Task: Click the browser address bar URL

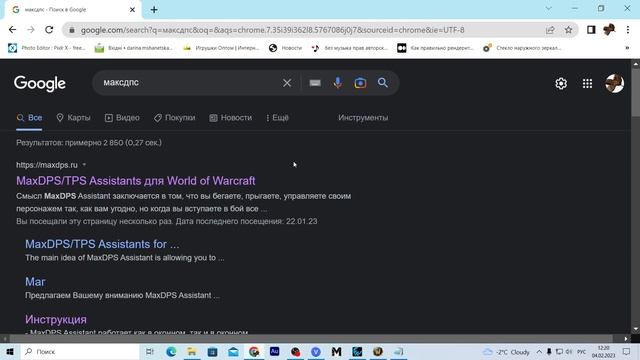Action: coord(272,30)
